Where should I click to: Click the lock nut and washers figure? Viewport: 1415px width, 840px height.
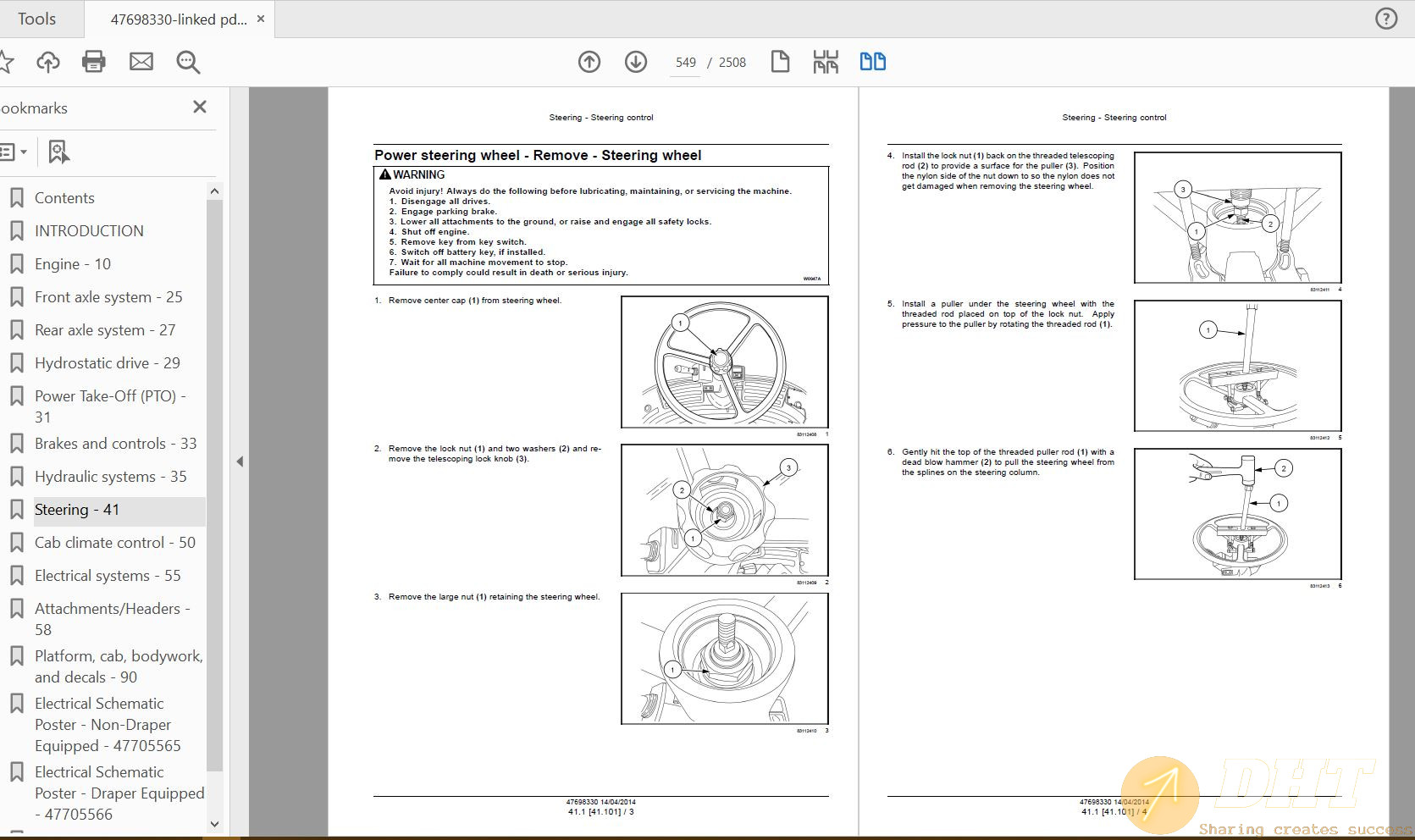pyautogui.click(x=725, y=511)
